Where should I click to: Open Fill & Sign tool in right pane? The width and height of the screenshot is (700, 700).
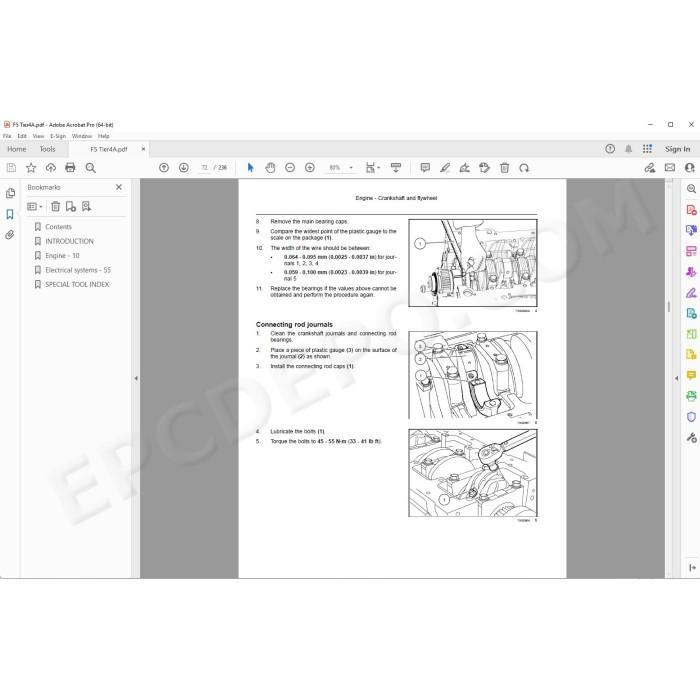tap(691, 293)
